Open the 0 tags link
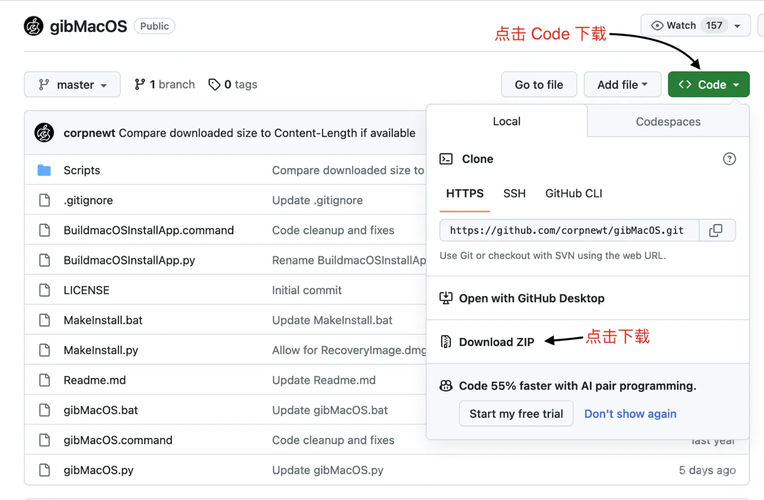The height and width of the screenshot is (500, 764). point(233,85)
